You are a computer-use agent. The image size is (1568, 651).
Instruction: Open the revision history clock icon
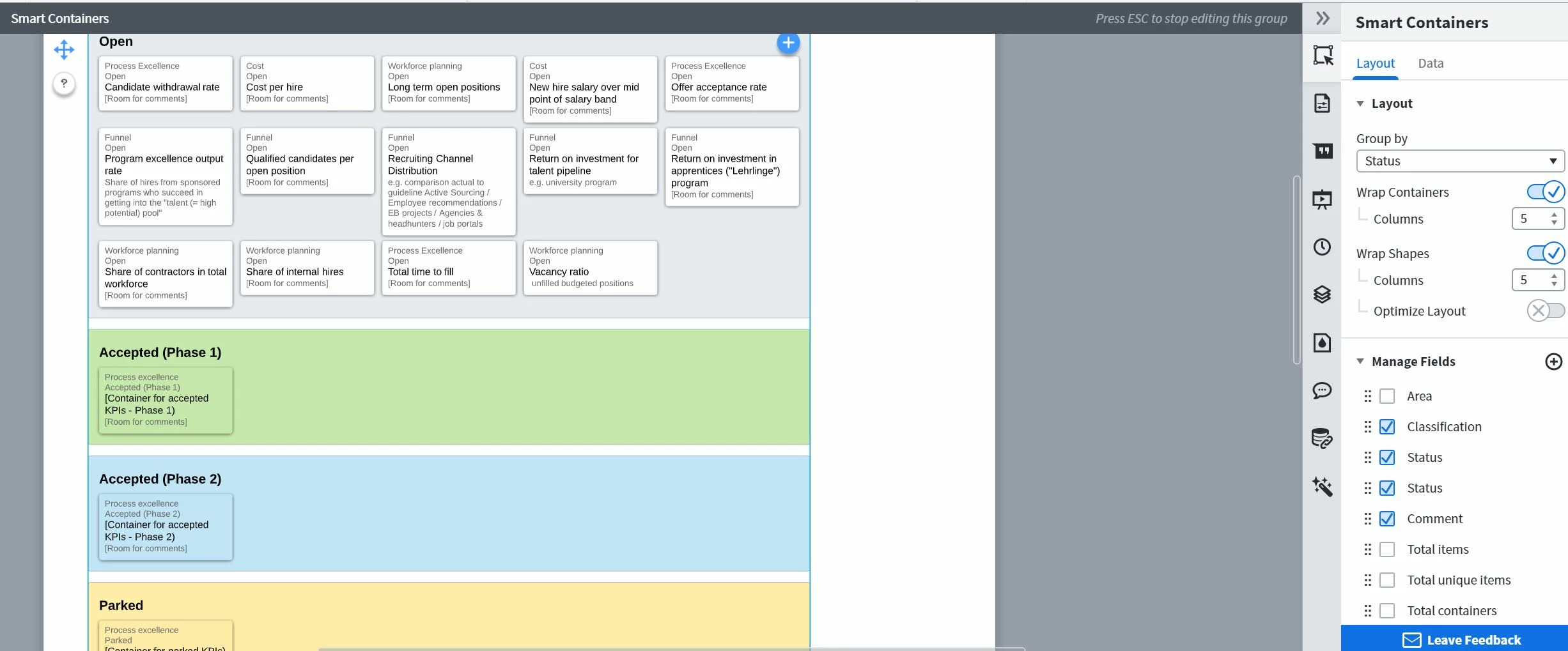(1322, 247)
